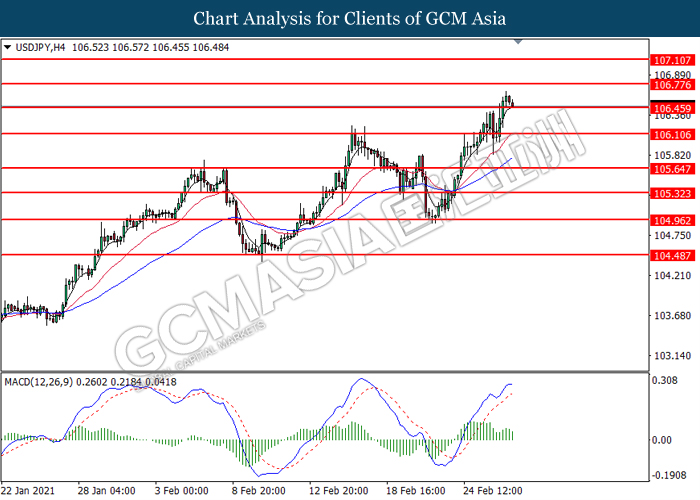Screen dimensions: 700x500
Task: Click the chart title banner text
Action: tap(349, 18)
